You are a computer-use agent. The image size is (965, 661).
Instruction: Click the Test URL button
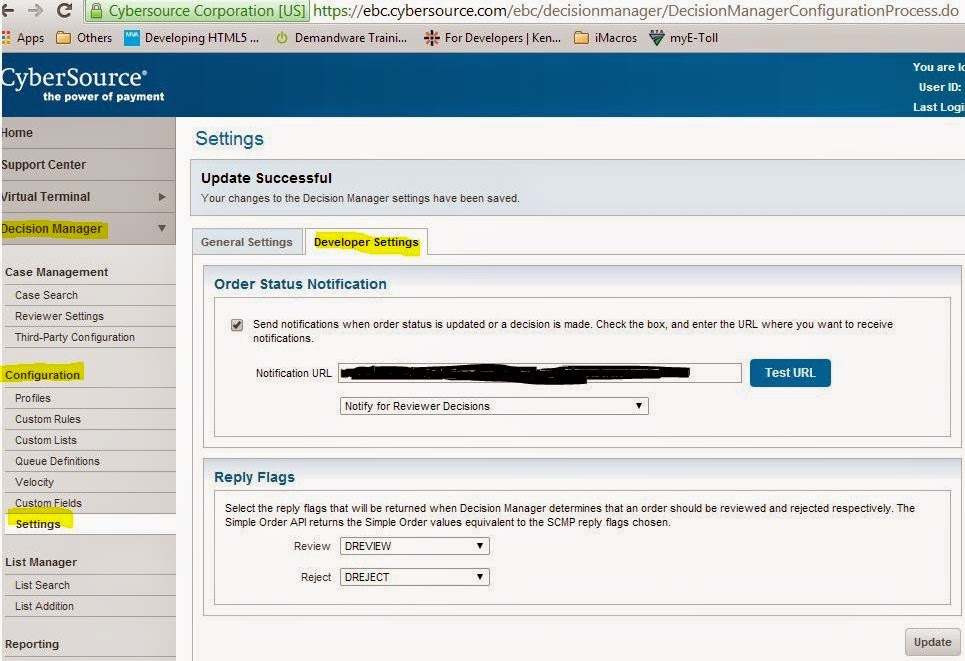tap(790, 373)
